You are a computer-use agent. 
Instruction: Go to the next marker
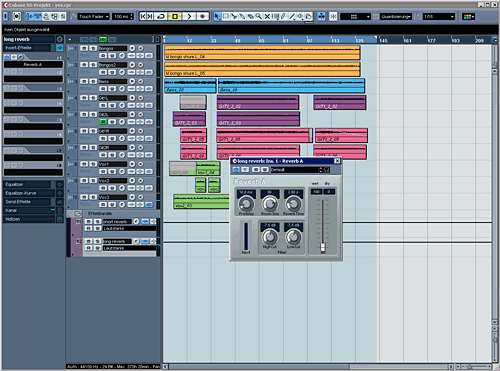coord(150,16)
